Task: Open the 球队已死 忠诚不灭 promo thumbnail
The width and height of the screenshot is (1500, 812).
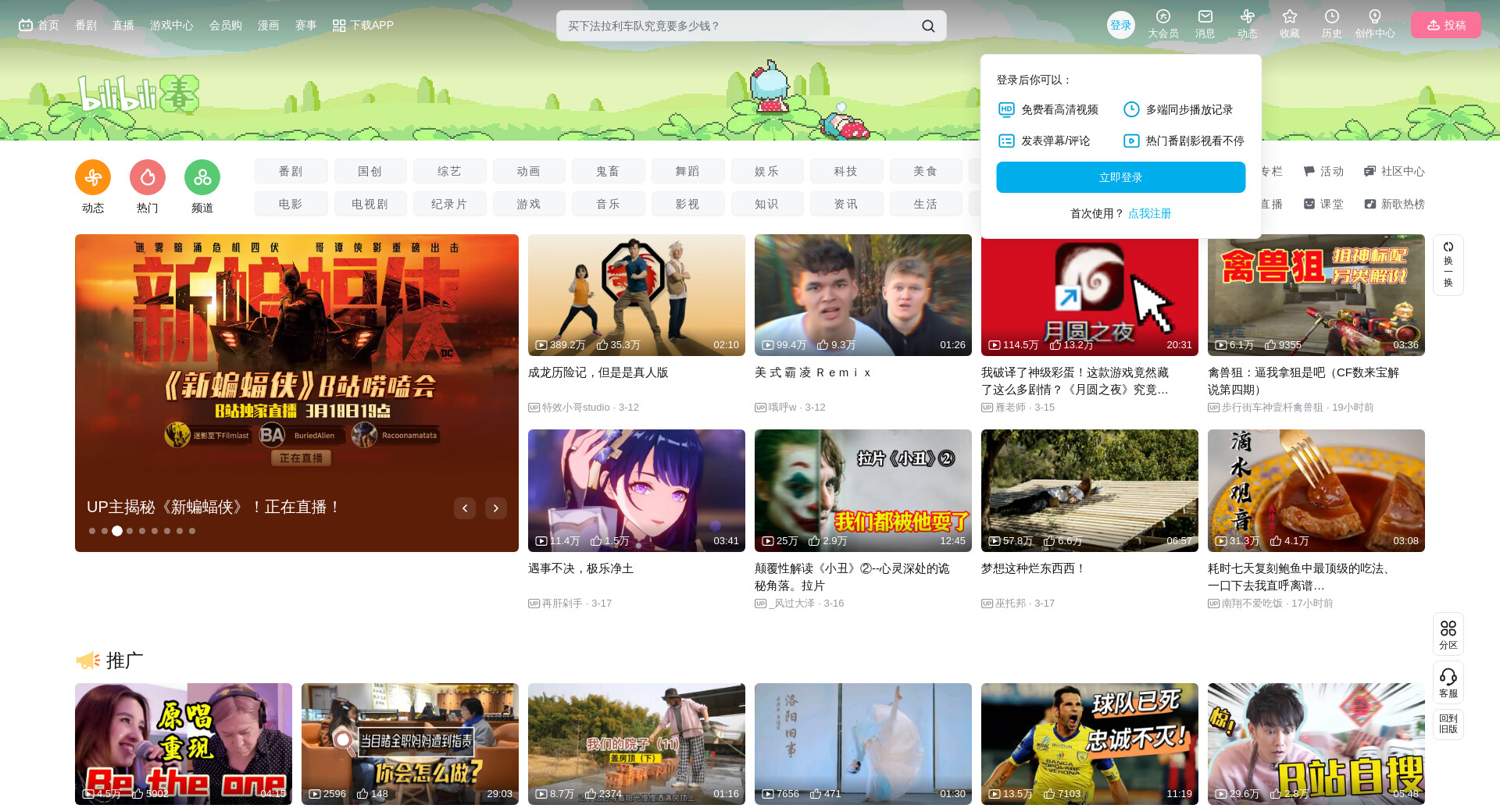Action: [x=1090, y=744]
